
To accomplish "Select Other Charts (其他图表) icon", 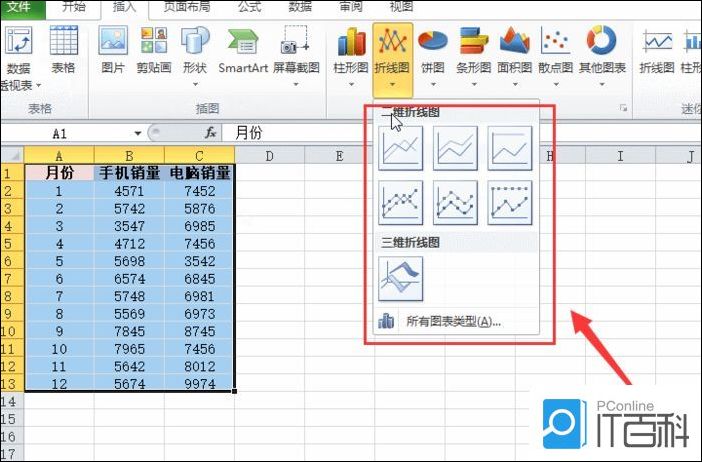I will click(601, 40).
